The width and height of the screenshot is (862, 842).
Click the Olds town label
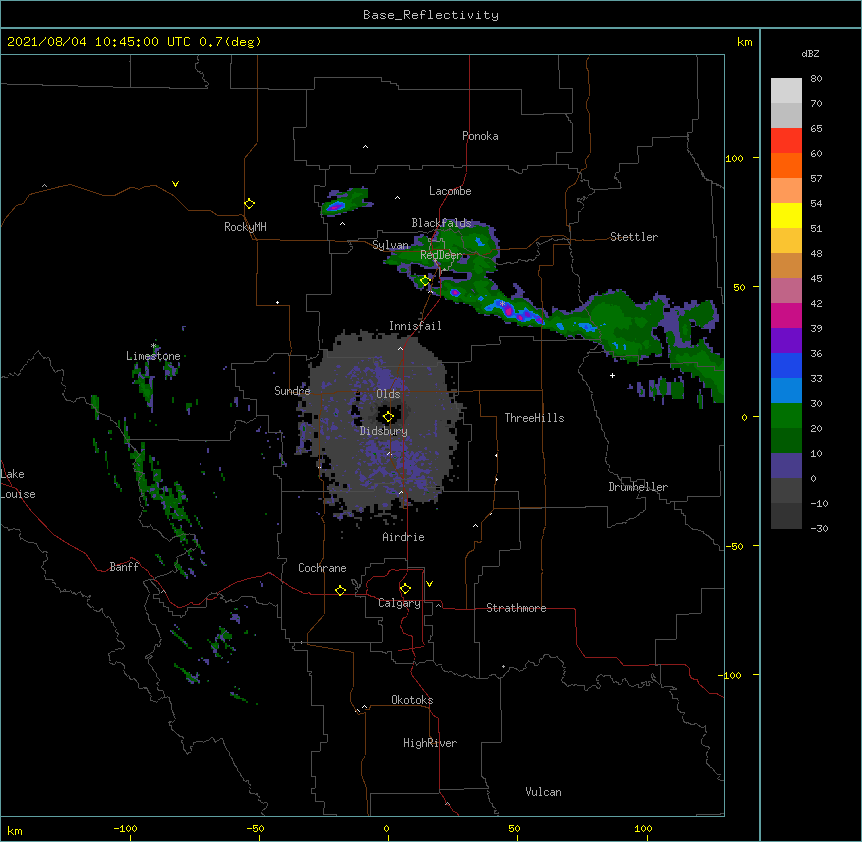pos(388,394)
